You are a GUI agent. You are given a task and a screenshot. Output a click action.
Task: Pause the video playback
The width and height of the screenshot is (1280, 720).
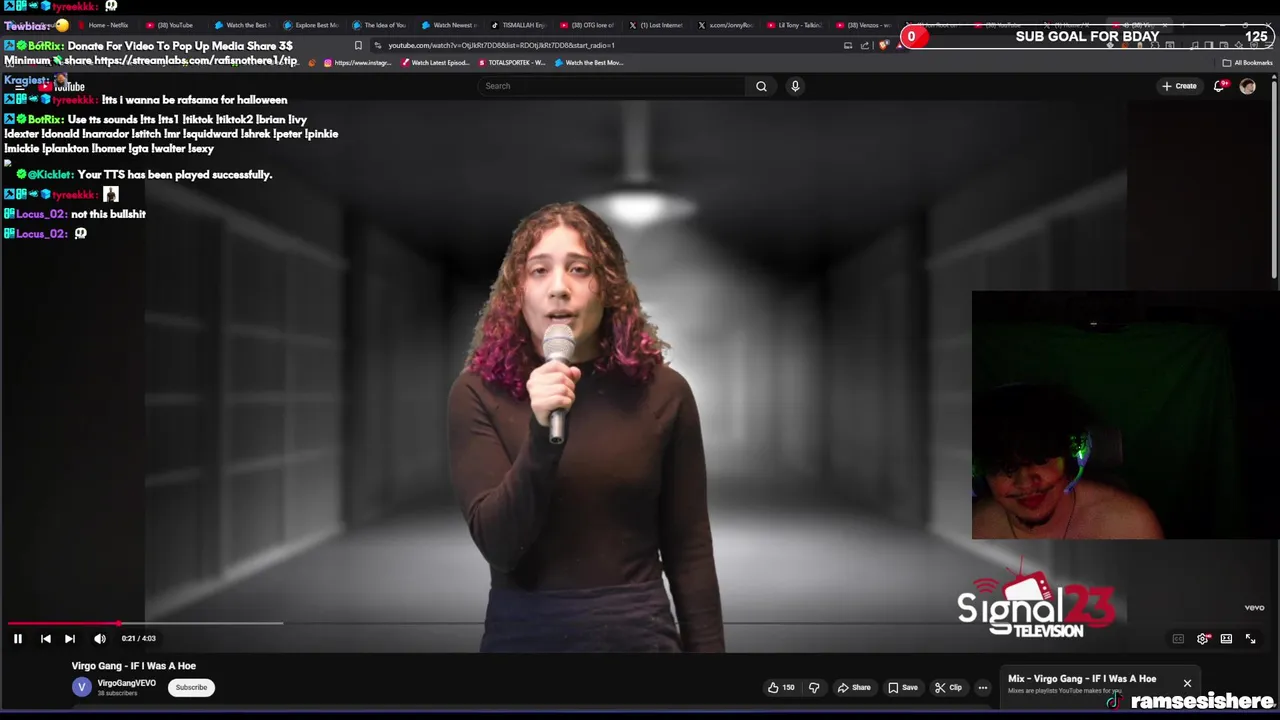tap(17, 638)
